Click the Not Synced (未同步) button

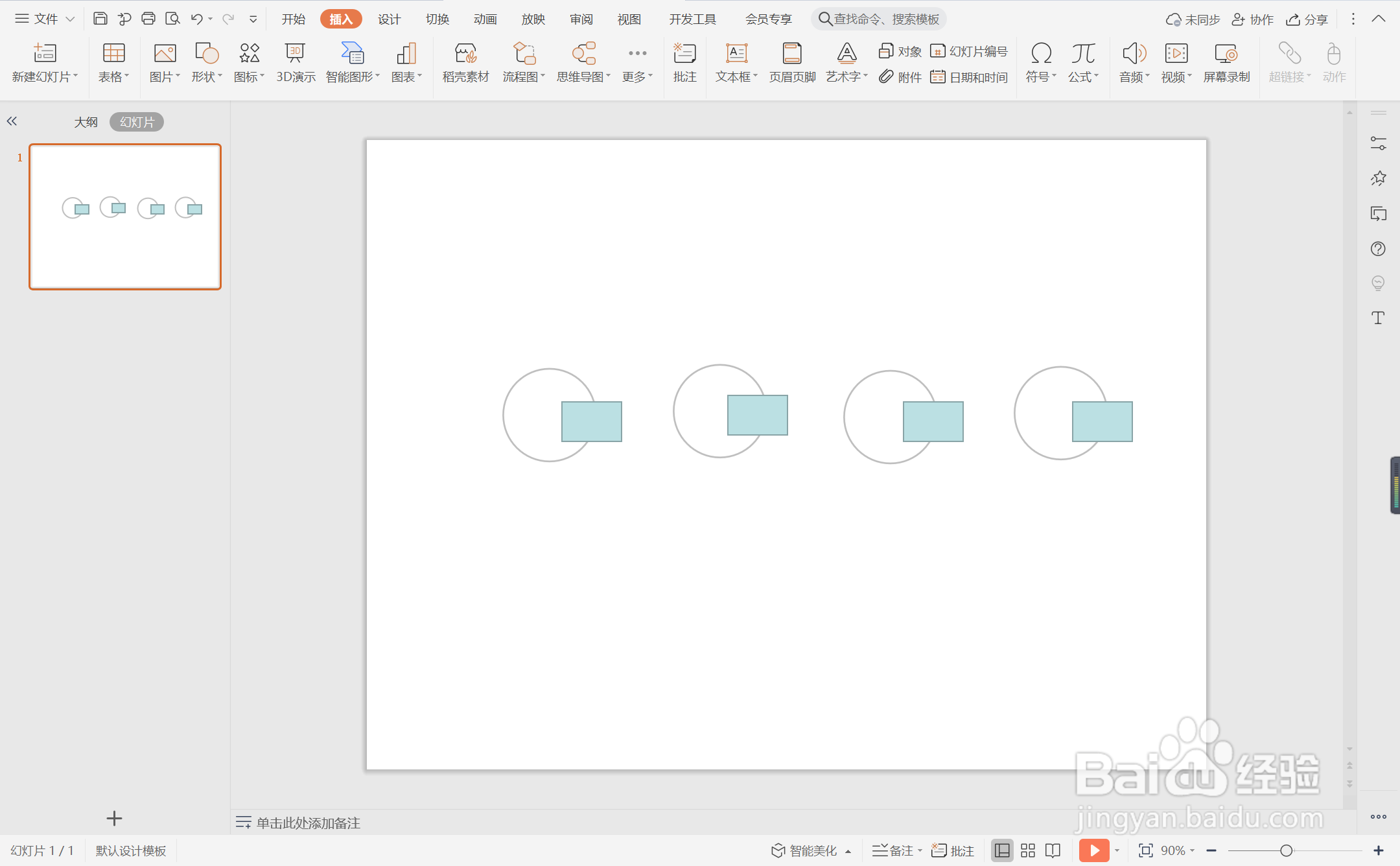click(x=1193, y=19)
